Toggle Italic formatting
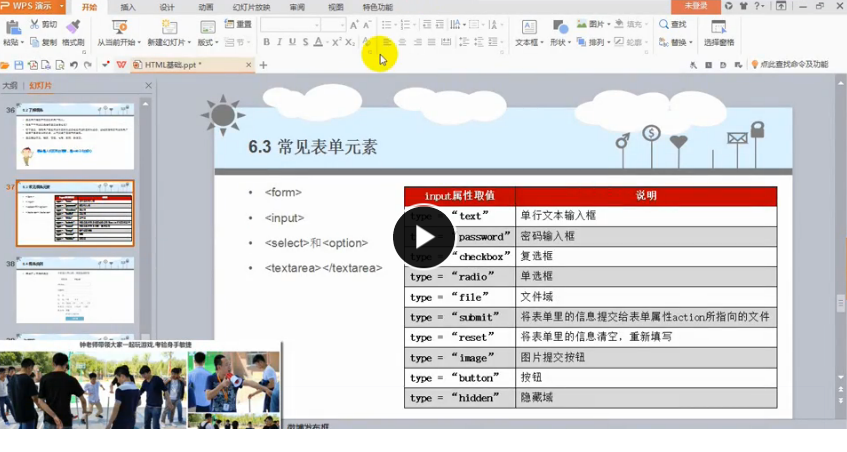Screen dimensions: 847x452 279,42
